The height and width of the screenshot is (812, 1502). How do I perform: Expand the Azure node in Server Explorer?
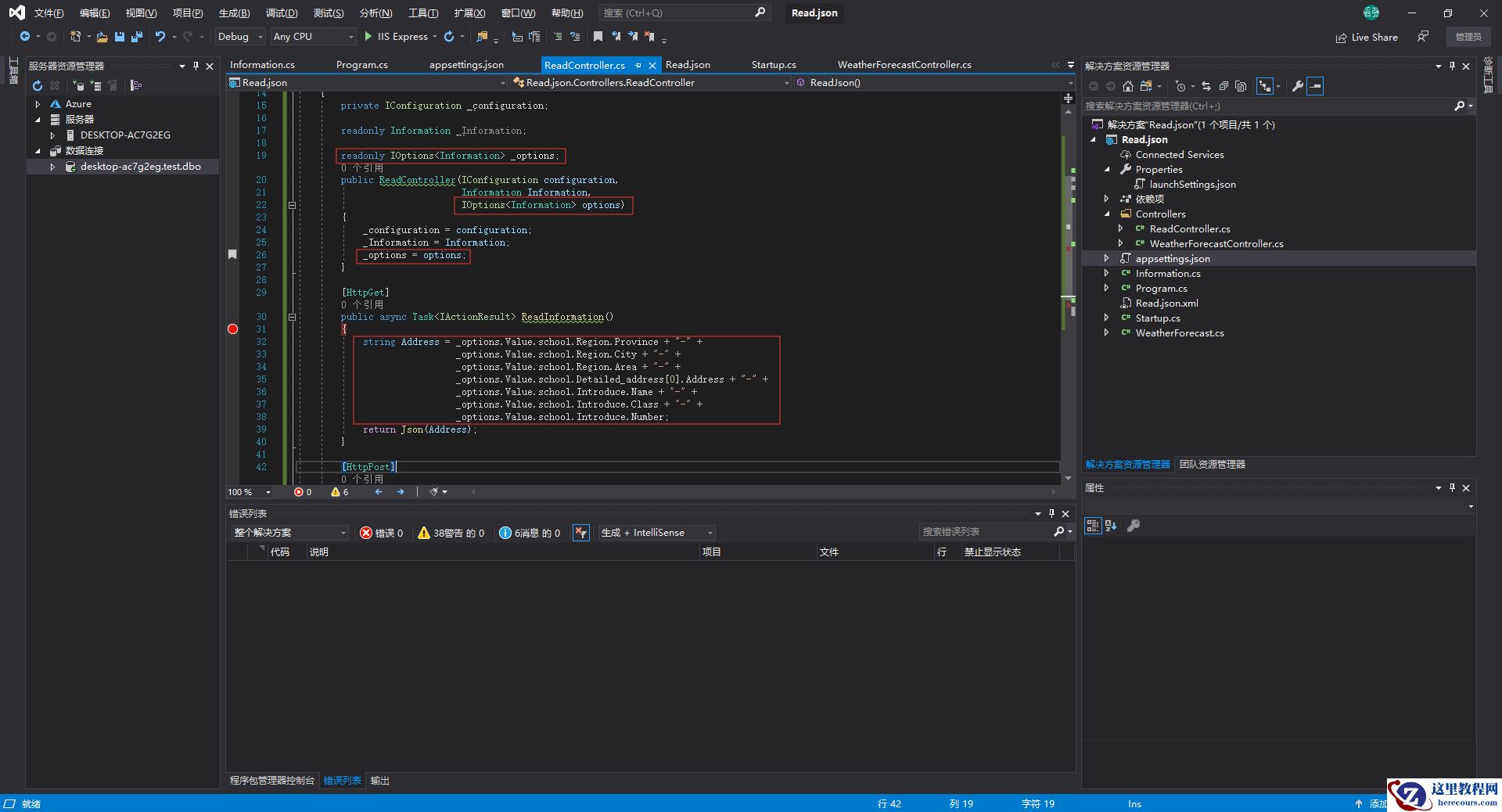point(38,104)
